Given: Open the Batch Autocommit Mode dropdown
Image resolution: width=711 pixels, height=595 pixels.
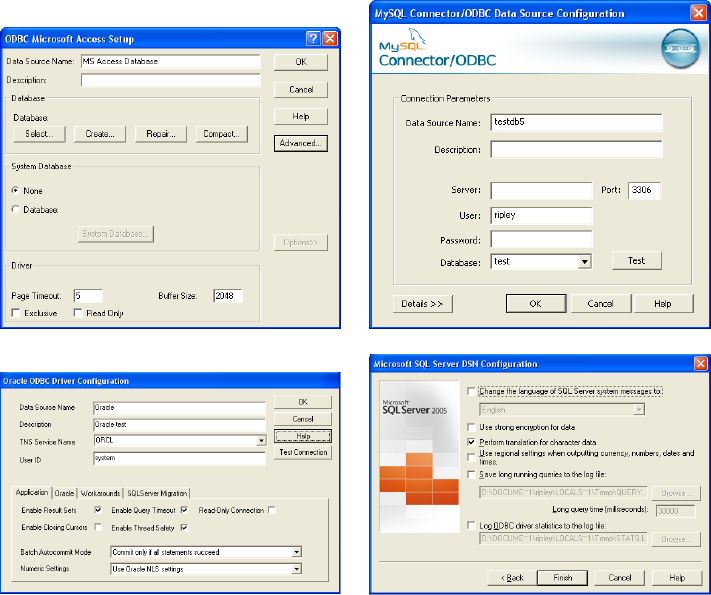Looking at the screenshot, I should click(x=297, y=552).
